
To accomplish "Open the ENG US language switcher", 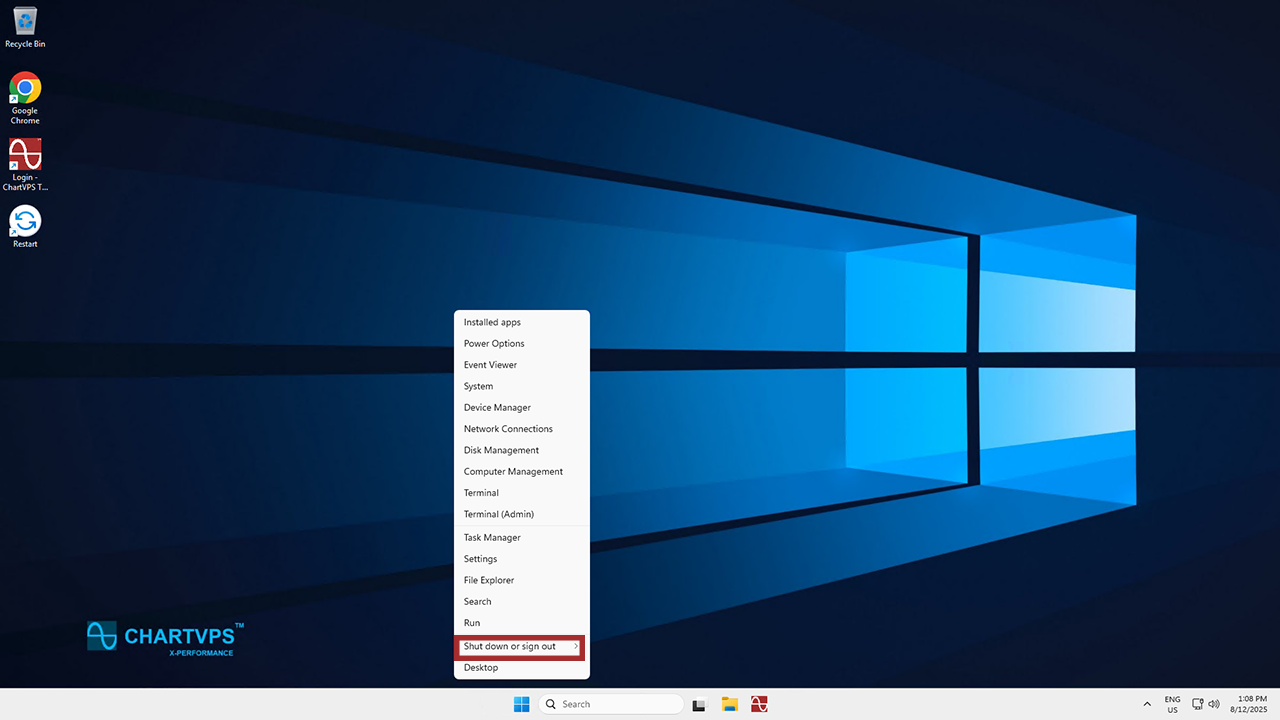I will pyautogui.click(x=1172, y=704).
